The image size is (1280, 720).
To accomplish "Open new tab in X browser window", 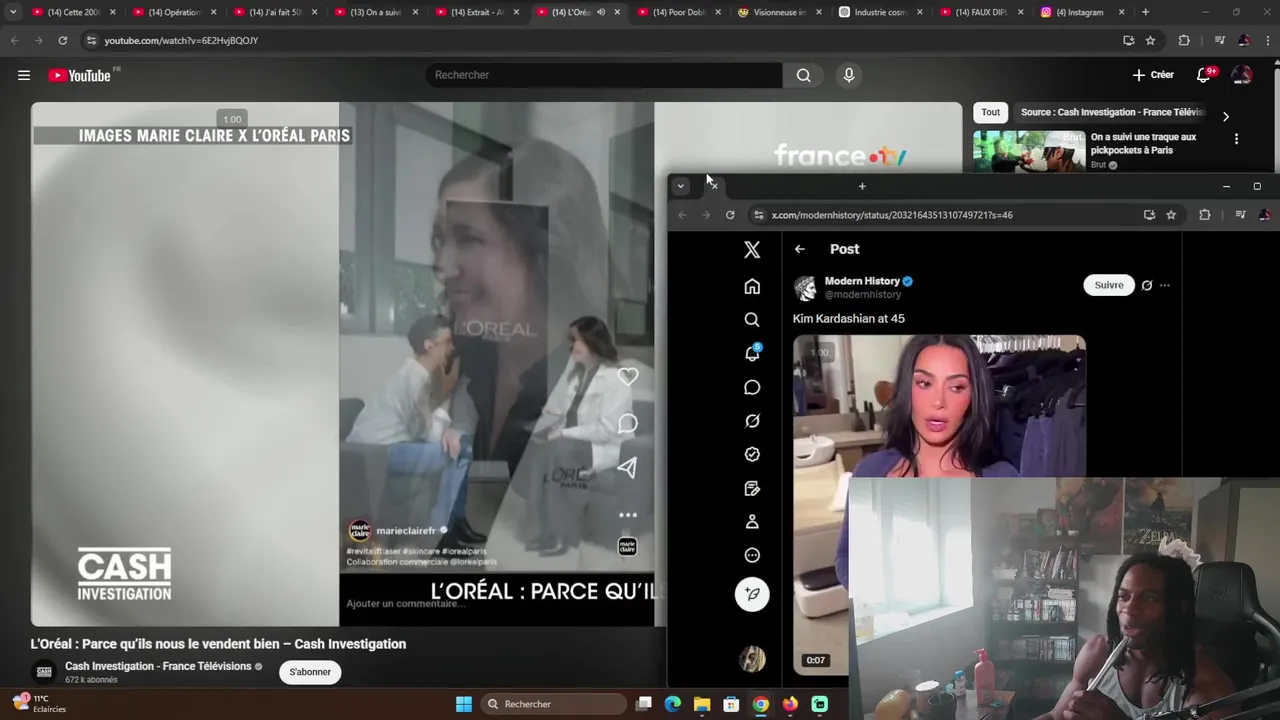I will (862, 186).
